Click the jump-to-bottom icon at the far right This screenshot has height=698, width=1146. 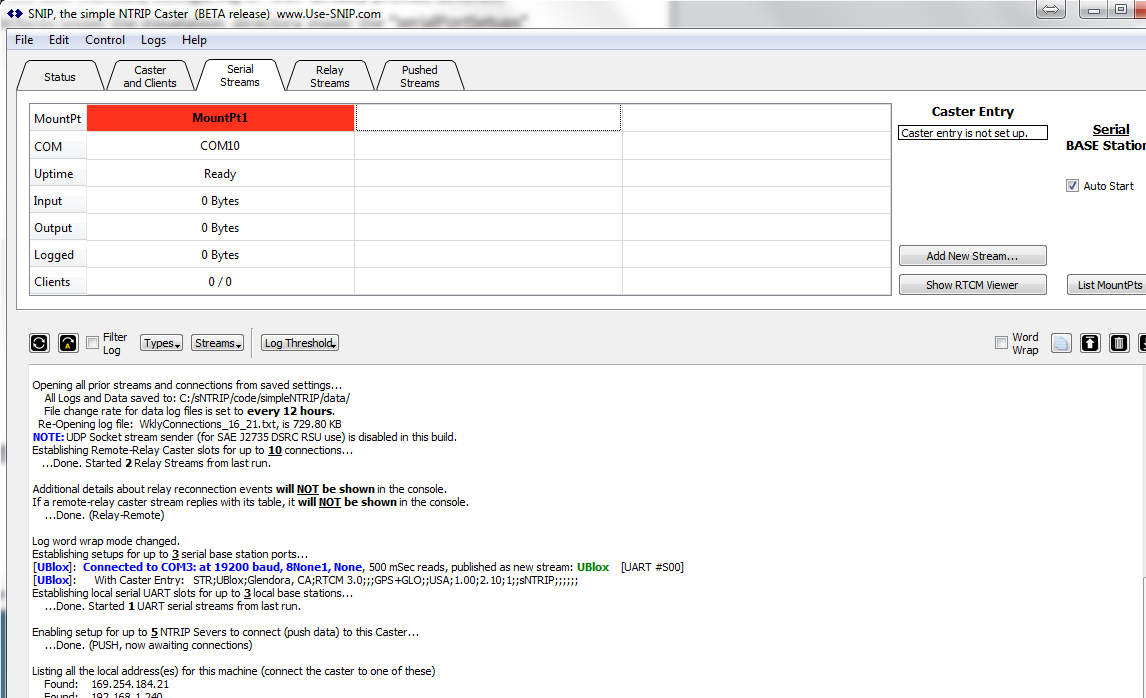(x=1142, y=343)
